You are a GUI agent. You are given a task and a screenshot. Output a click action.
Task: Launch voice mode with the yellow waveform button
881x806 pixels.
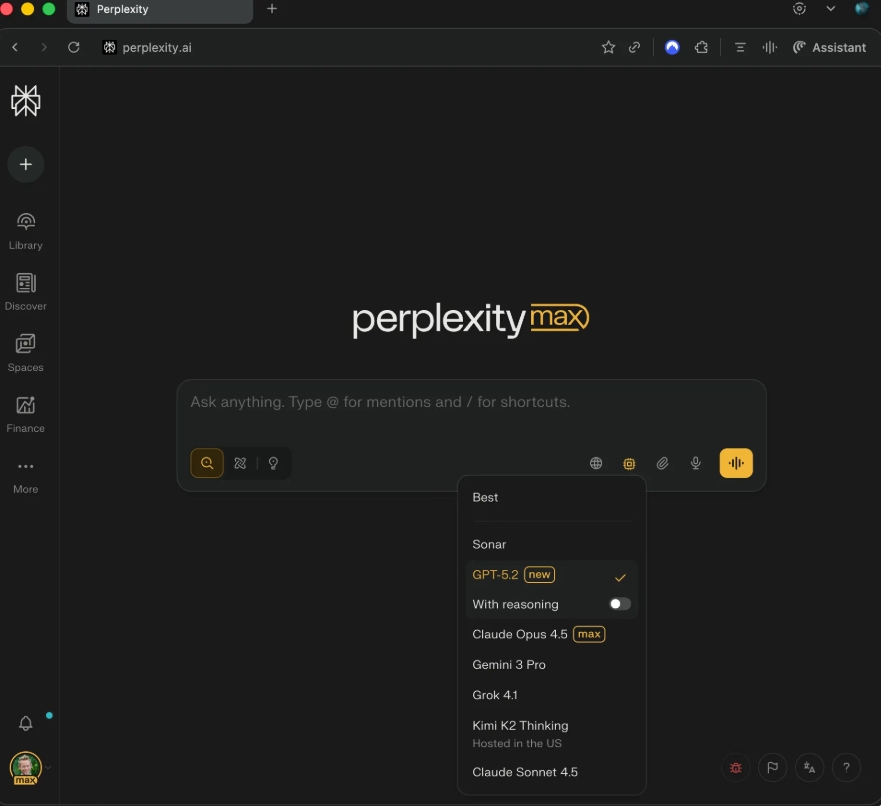(x=736, y=463)
